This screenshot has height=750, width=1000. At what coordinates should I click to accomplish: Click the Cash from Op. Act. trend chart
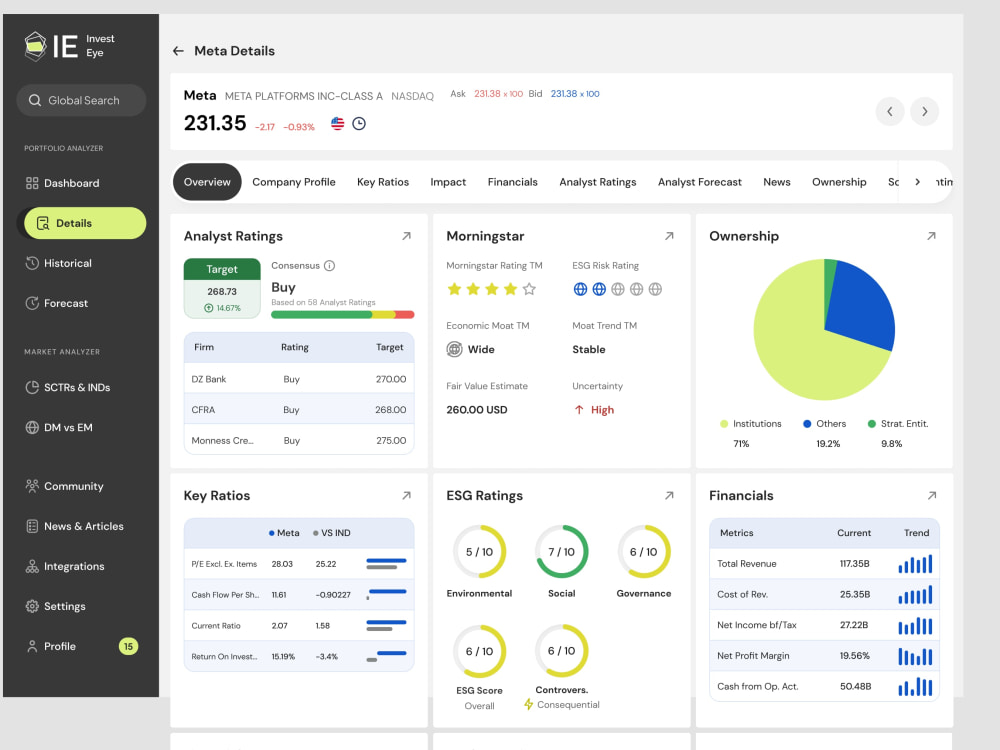[x=915, y=687]
